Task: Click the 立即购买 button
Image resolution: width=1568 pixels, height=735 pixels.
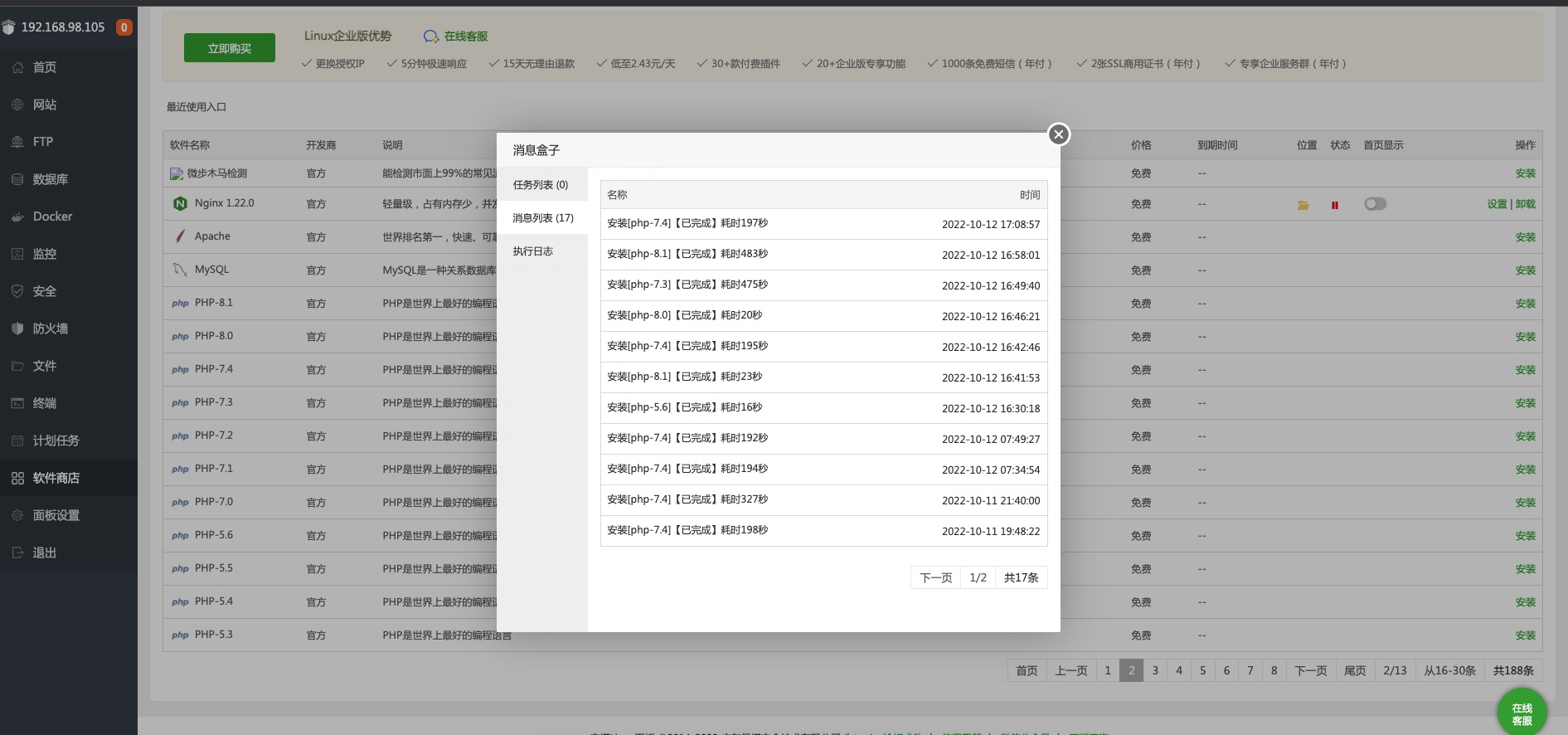Action: (230, 49)
